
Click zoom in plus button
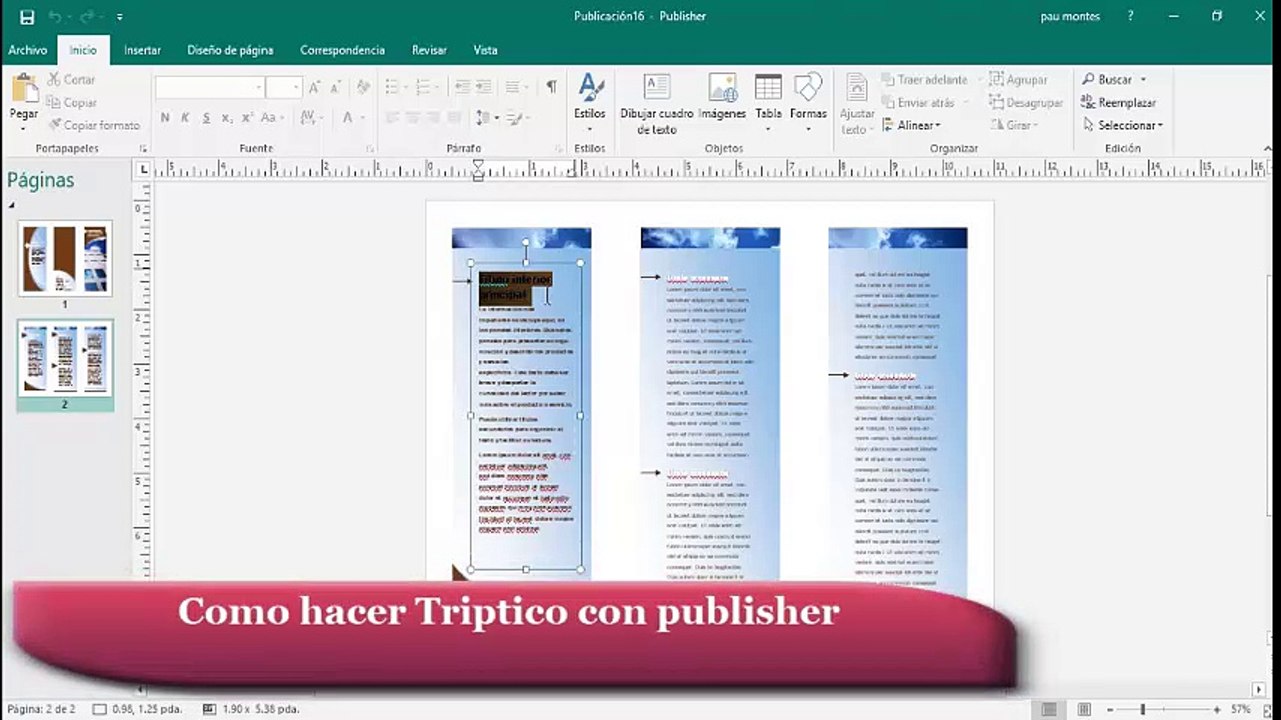(1217, 710)
